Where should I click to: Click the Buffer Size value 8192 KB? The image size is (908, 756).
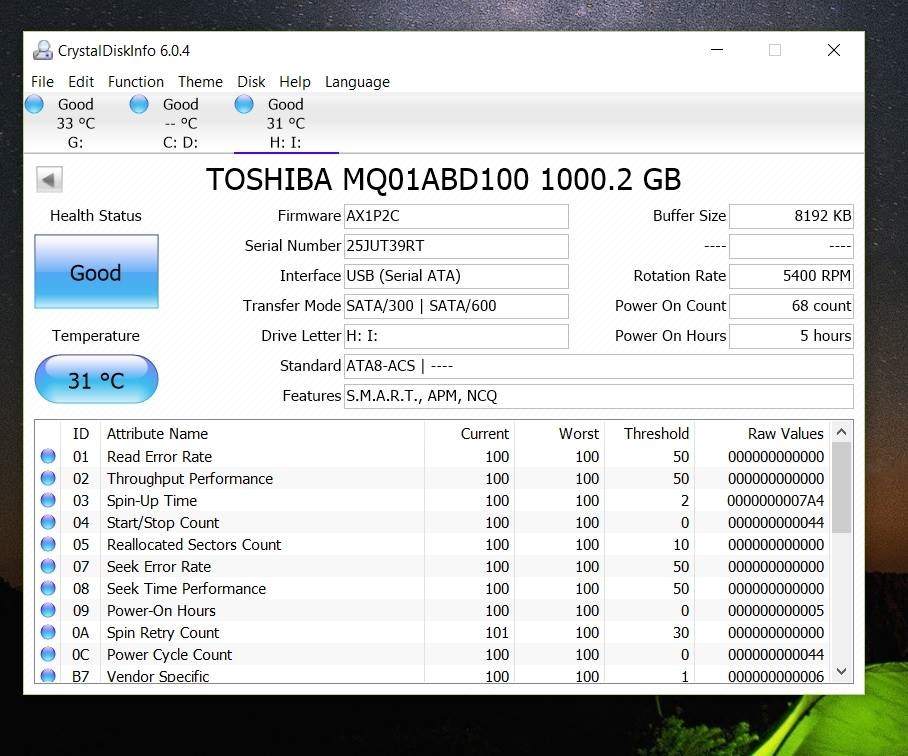(x=791, y=216)
